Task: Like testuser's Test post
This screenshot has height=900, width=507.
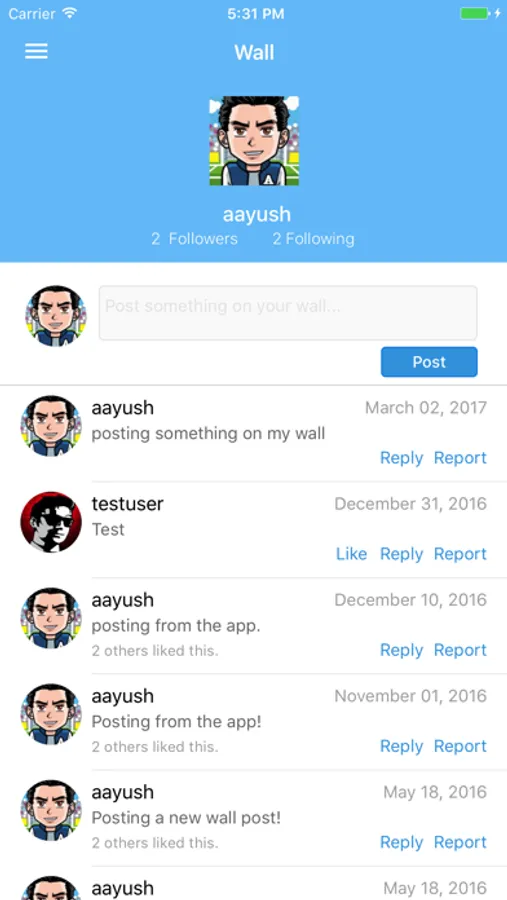Action: click(351, 554)
